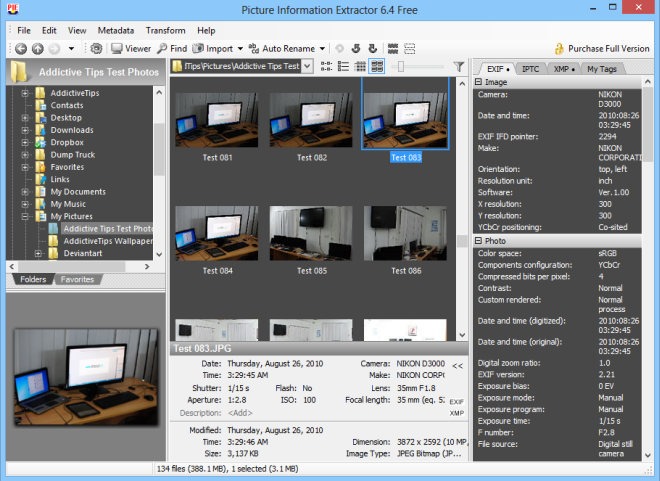Collapse the Image section in EXIF panel
The width and height of the screenshot is (660, 481).
point(479,83)
